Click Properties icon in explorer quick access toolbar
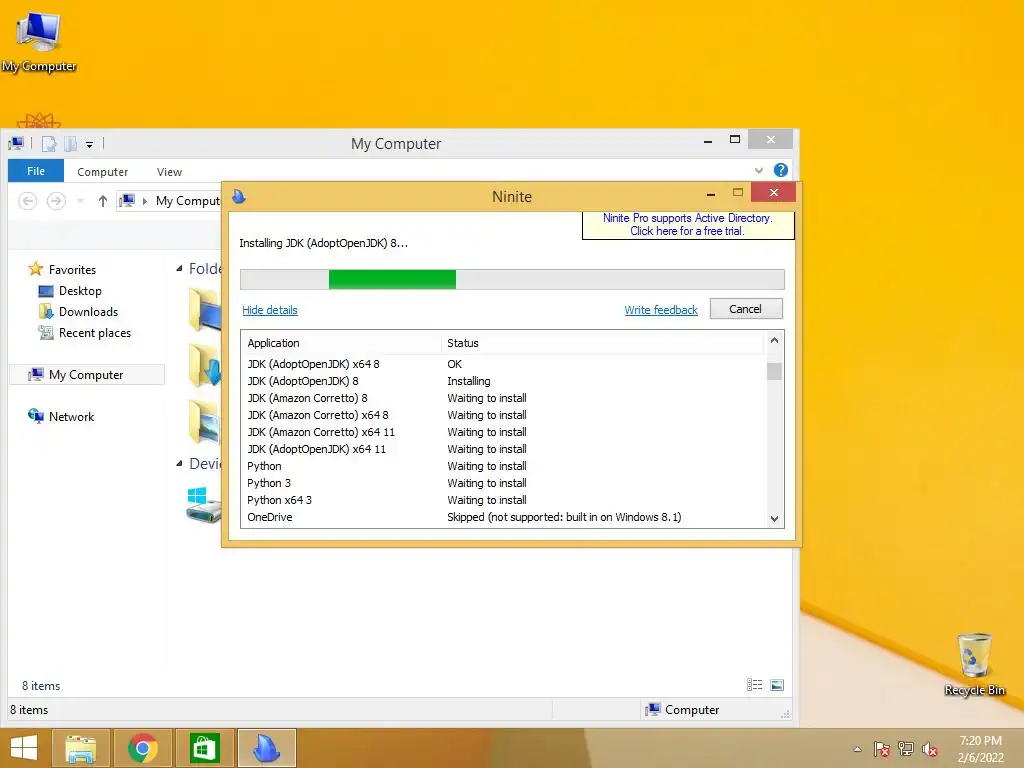This screenshot has height=768, width=1024. (49, 144)
